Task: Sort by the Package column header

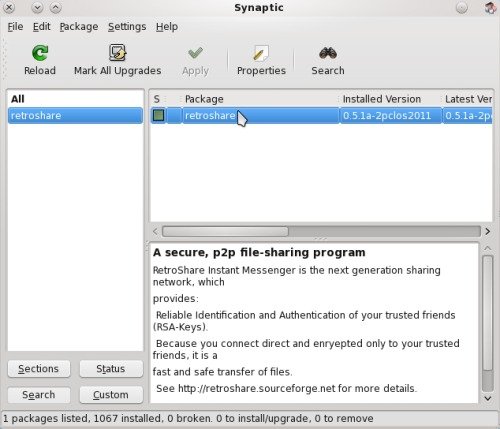Action: 260,99
